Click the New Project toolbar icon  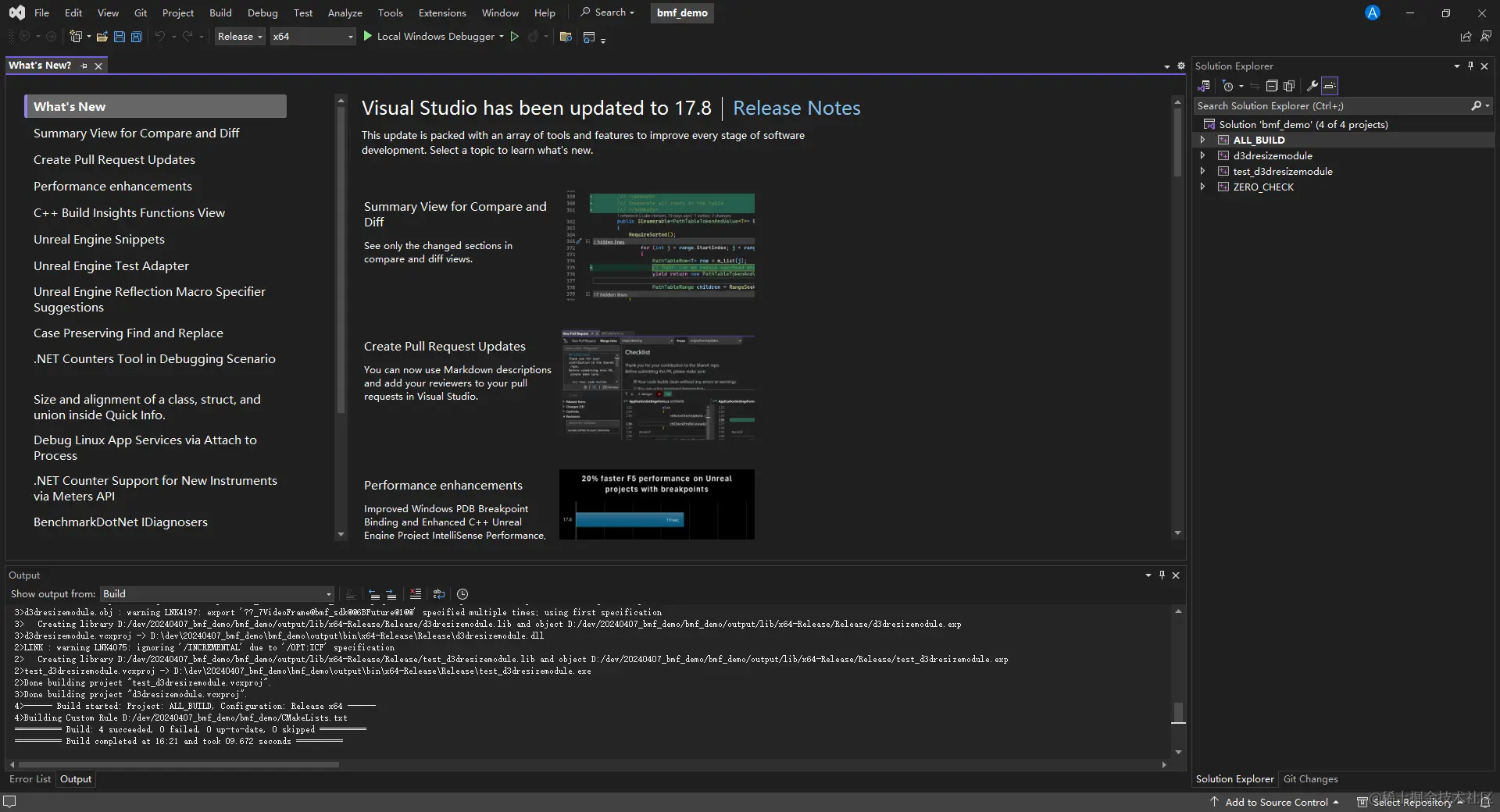point(76,36)
